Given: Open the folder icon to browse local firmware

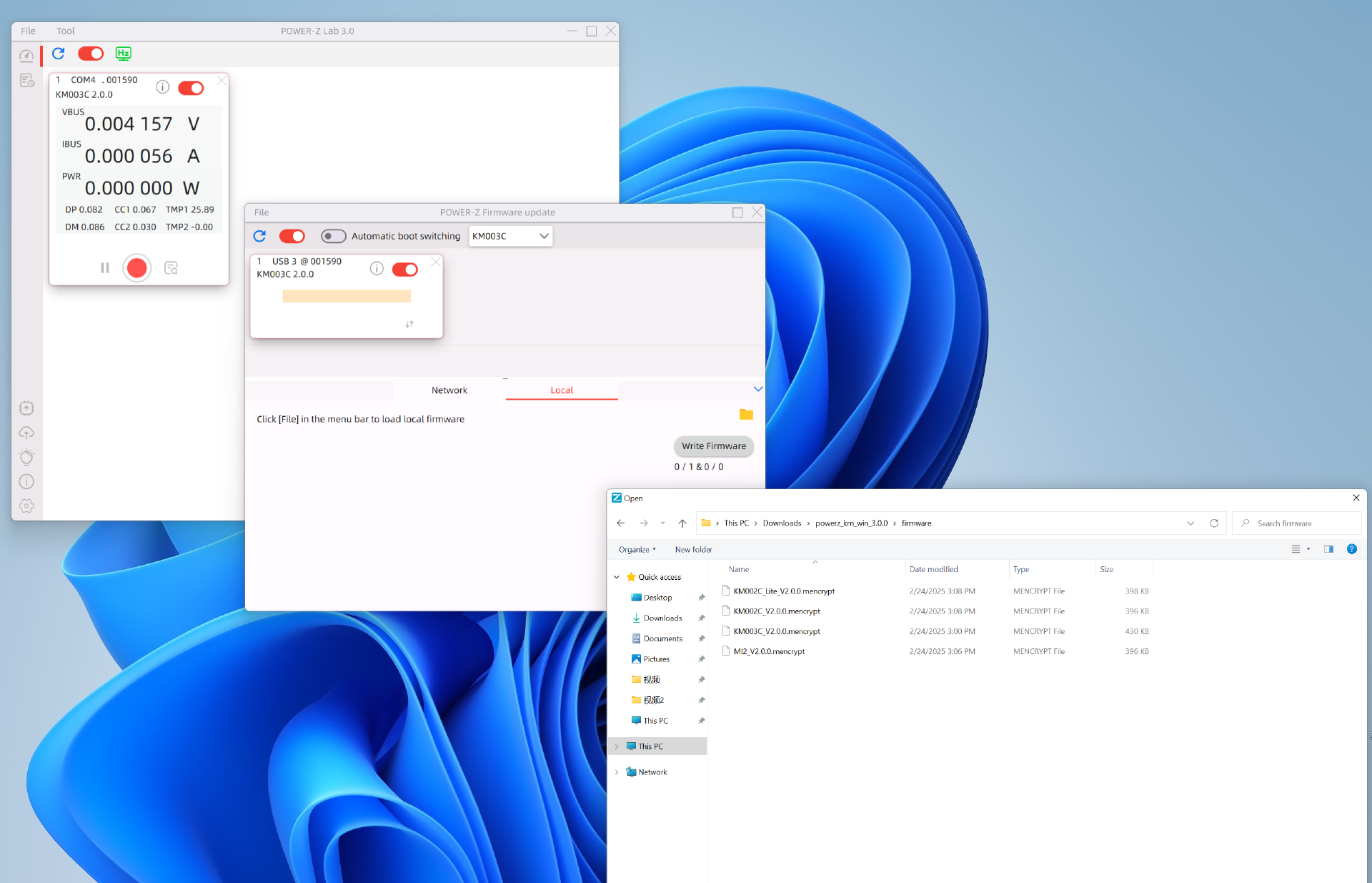Looking at the screenshot, I should click(x=746, y=415).
